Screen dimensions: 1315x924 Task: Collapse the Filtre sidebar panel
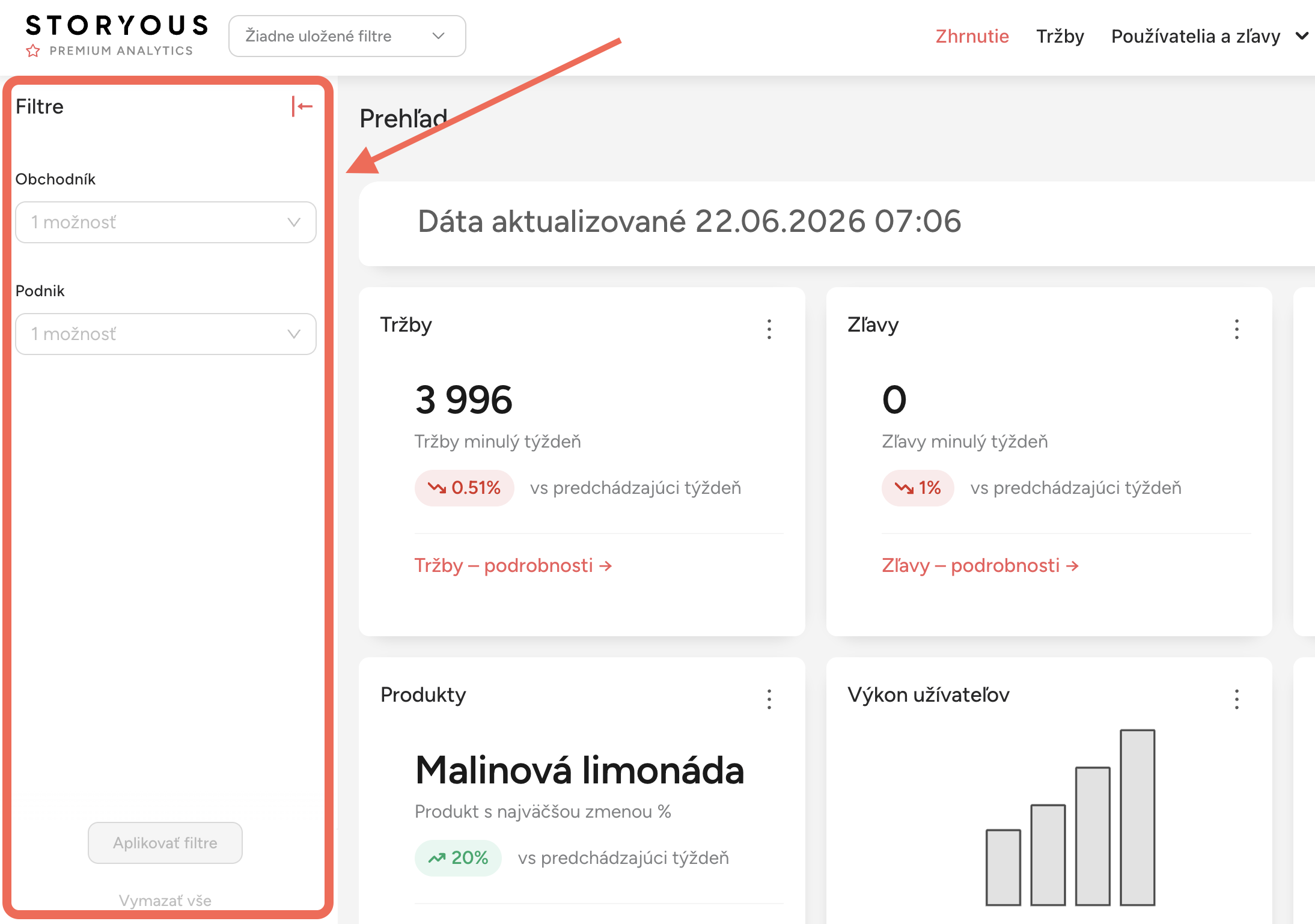[302, 106]
